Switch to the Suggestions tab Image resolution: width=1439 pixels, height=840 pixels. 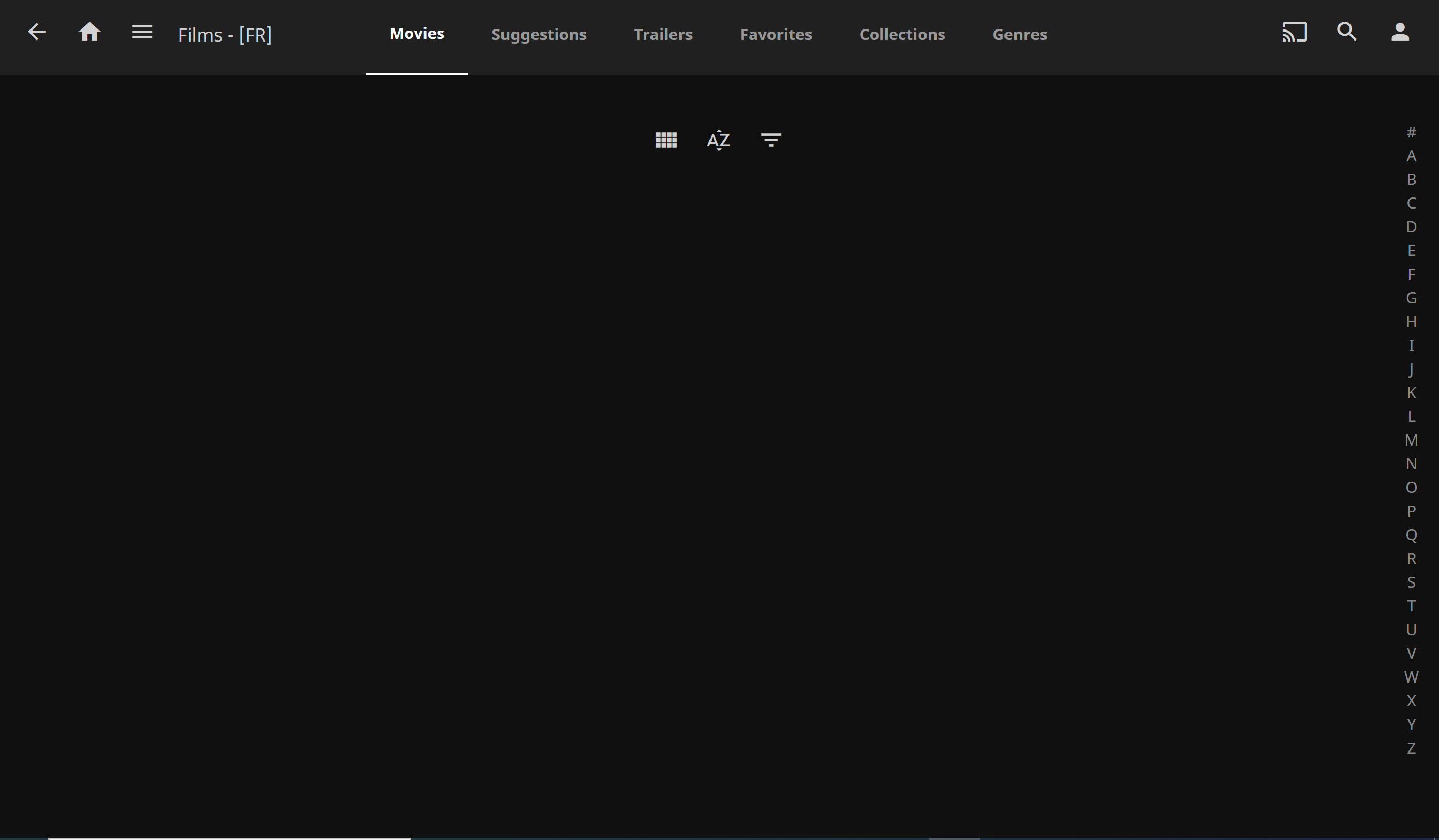coord(538,34)
